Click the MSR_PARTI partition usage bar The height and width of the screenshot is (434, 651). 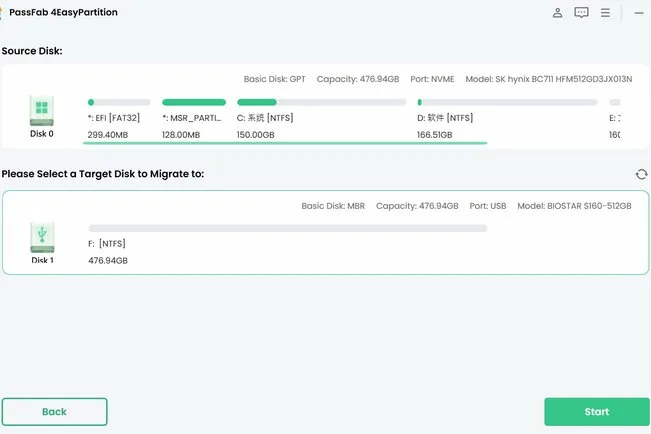click(194, 102)
